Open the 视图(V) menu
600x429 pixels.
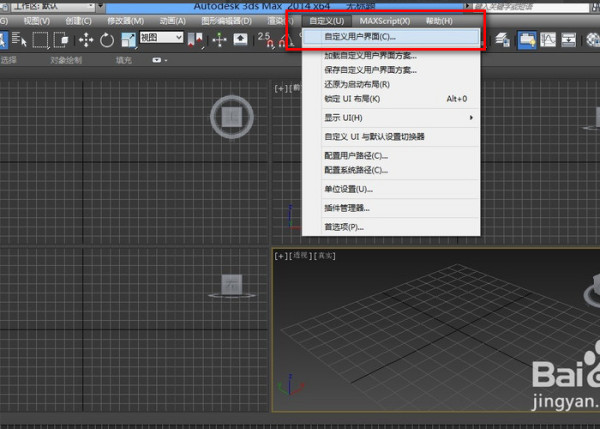[37, 21]
